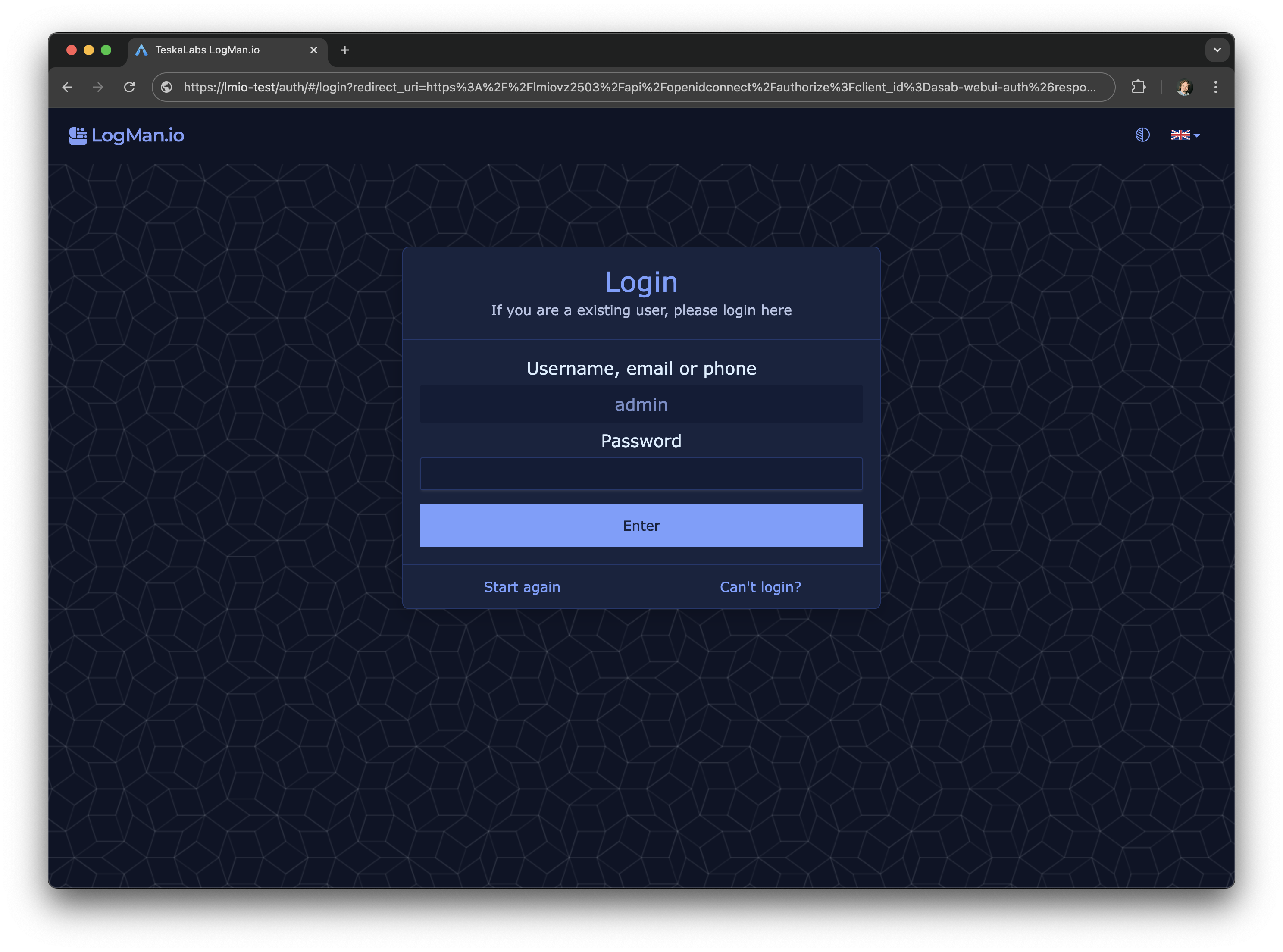Open the Chrome profile avatar
The image size is (1283, 952).
pos(1184,87)
